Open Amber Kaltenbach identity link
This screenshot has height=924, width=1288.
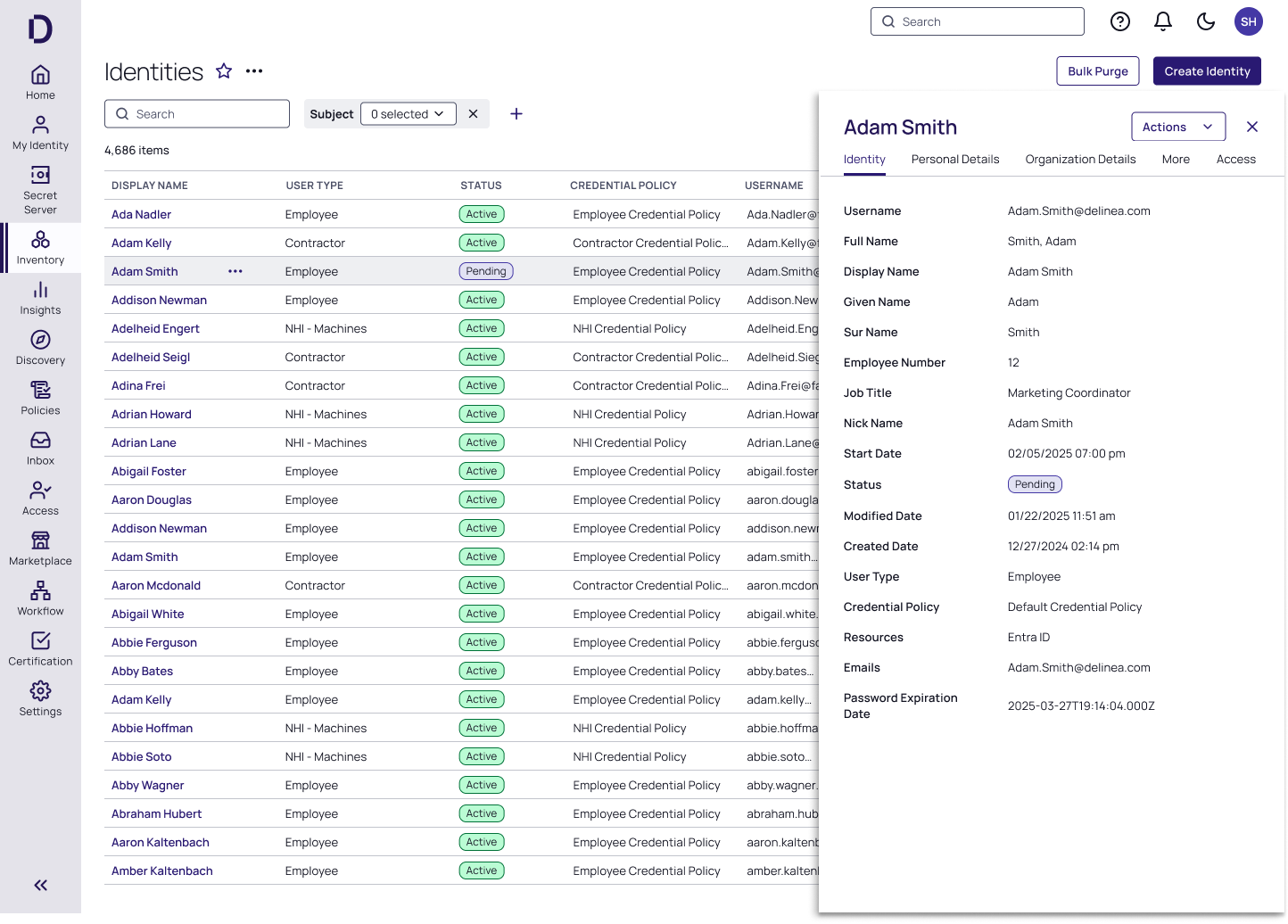pos(162,870)
